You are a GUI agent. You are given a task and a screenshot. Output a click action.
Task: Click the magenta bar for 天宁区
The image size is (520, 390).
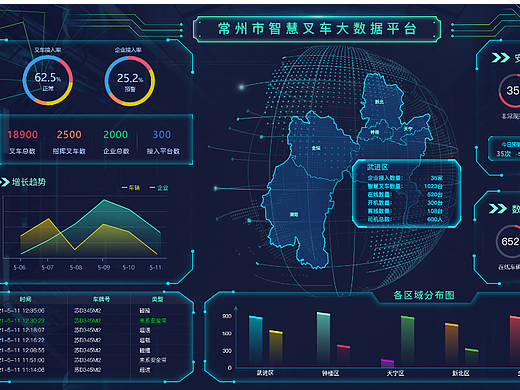387,363
